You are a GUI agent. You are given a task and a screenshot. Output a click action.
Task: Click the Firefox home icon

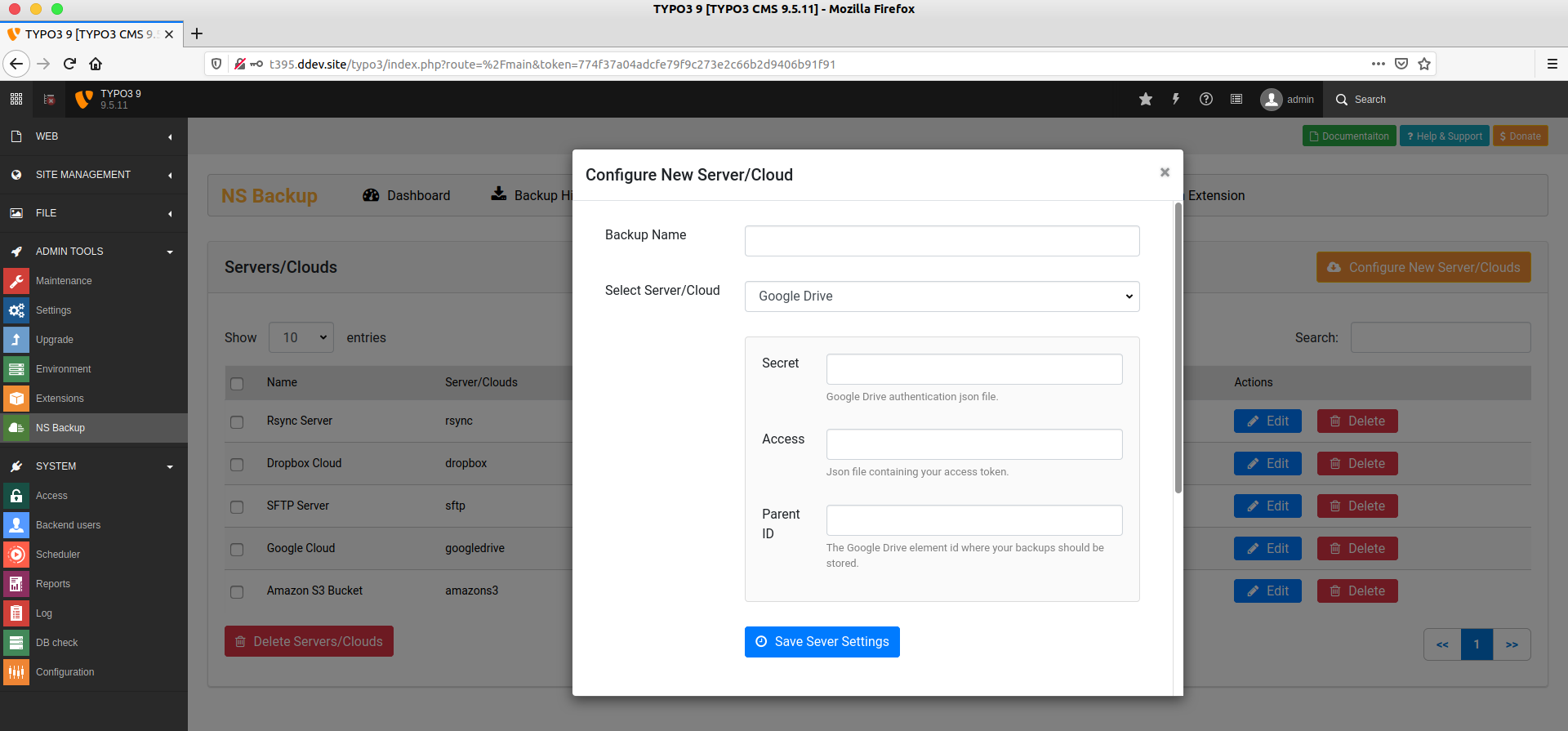pos(96,64)
